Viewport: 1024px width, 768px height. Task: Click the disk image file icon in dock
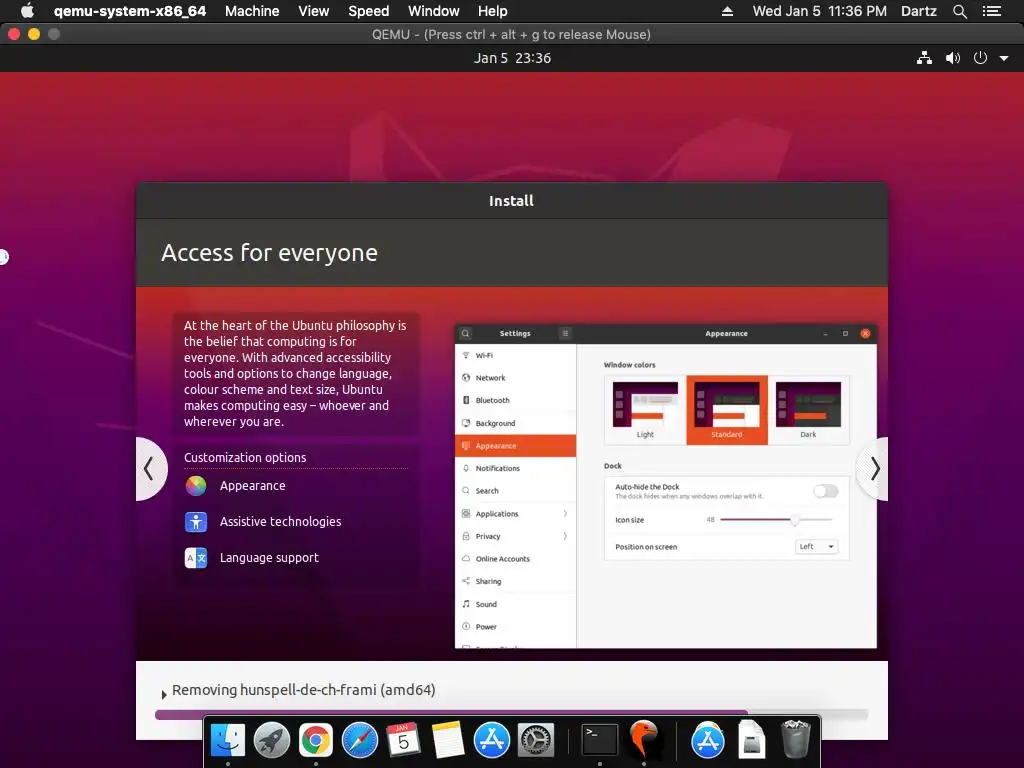pyautogui.click(x=752, y=740)
